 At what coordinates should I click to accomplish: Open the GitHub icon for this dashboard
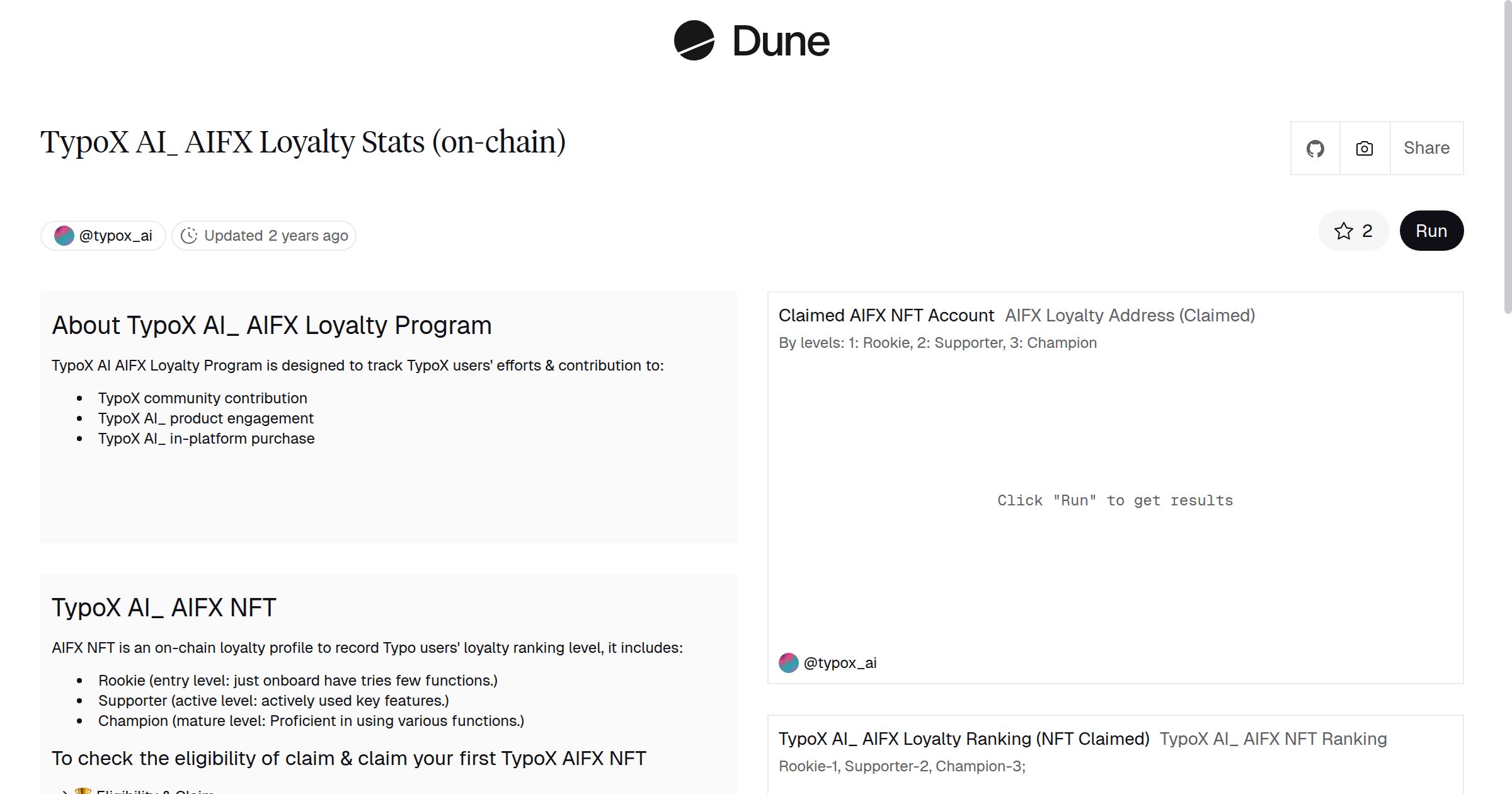[1315, 148]
